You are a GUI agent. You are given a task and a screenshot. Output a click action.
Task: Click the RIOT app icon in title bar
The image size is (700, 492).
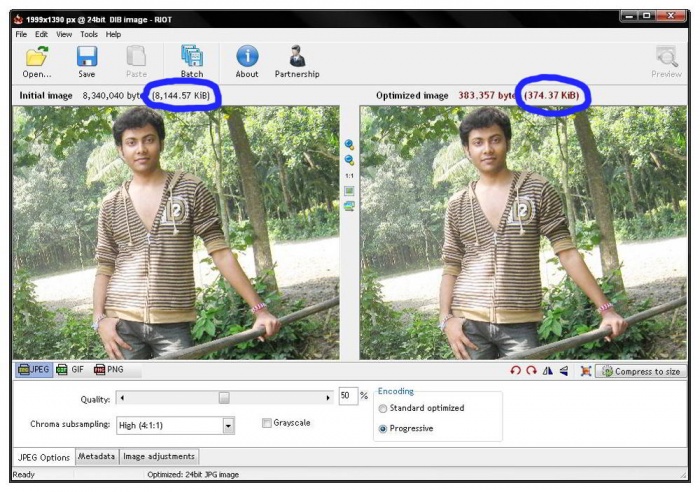(x=18, y=19)
